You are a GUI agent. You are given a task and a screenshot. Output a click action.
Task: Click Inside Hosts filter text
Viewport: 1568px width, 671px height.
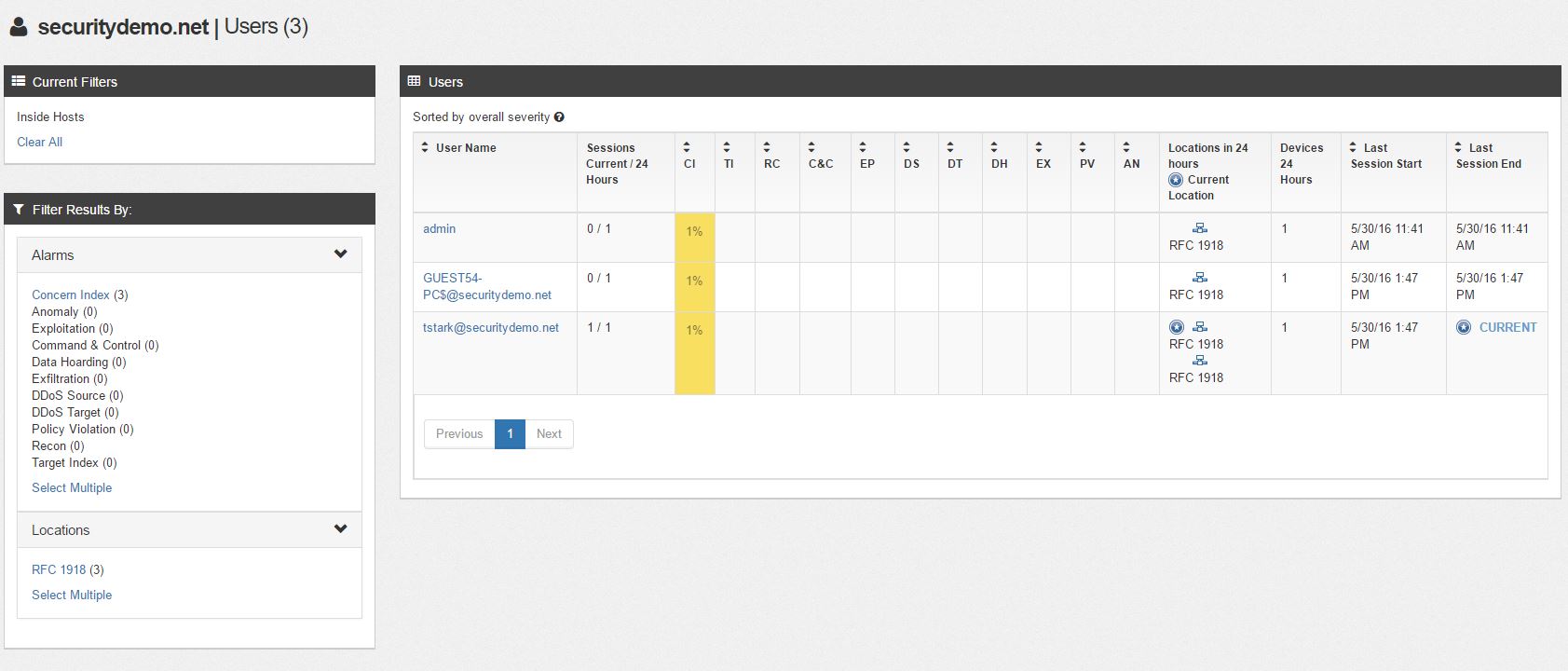point(50,116)
